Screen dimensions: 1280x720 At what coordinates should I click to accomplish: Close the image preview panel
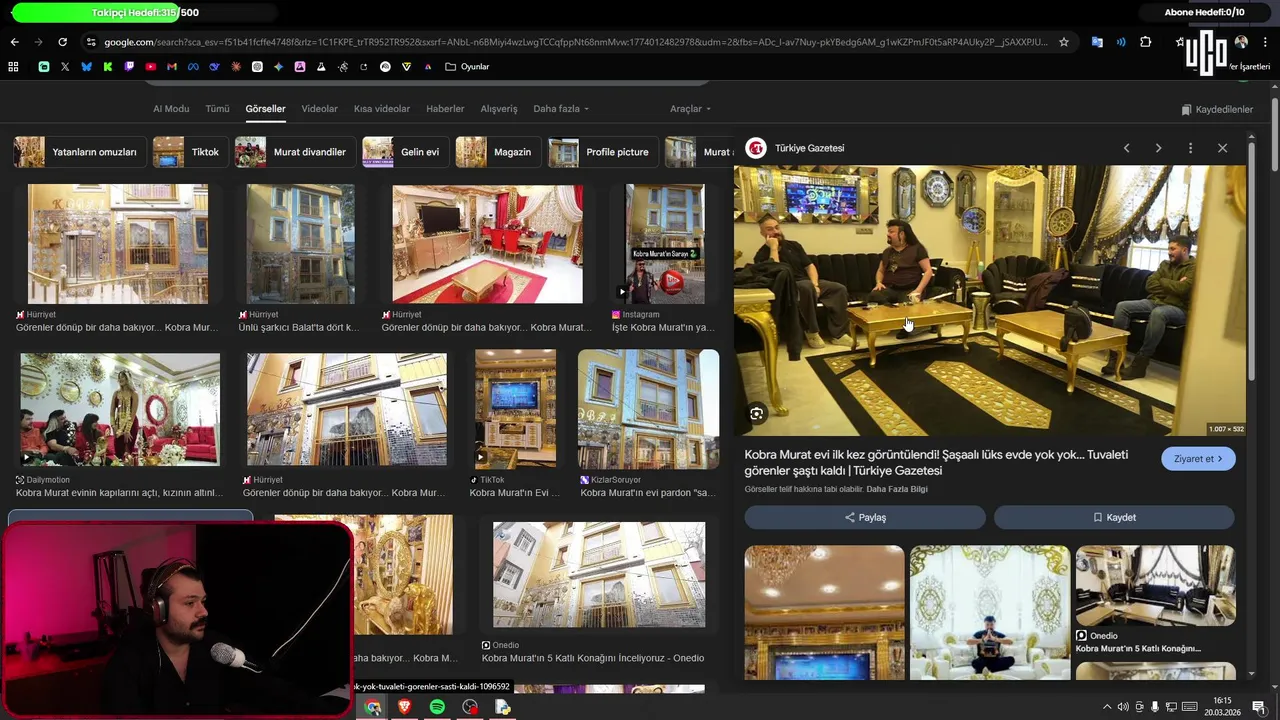point(1222,148)
